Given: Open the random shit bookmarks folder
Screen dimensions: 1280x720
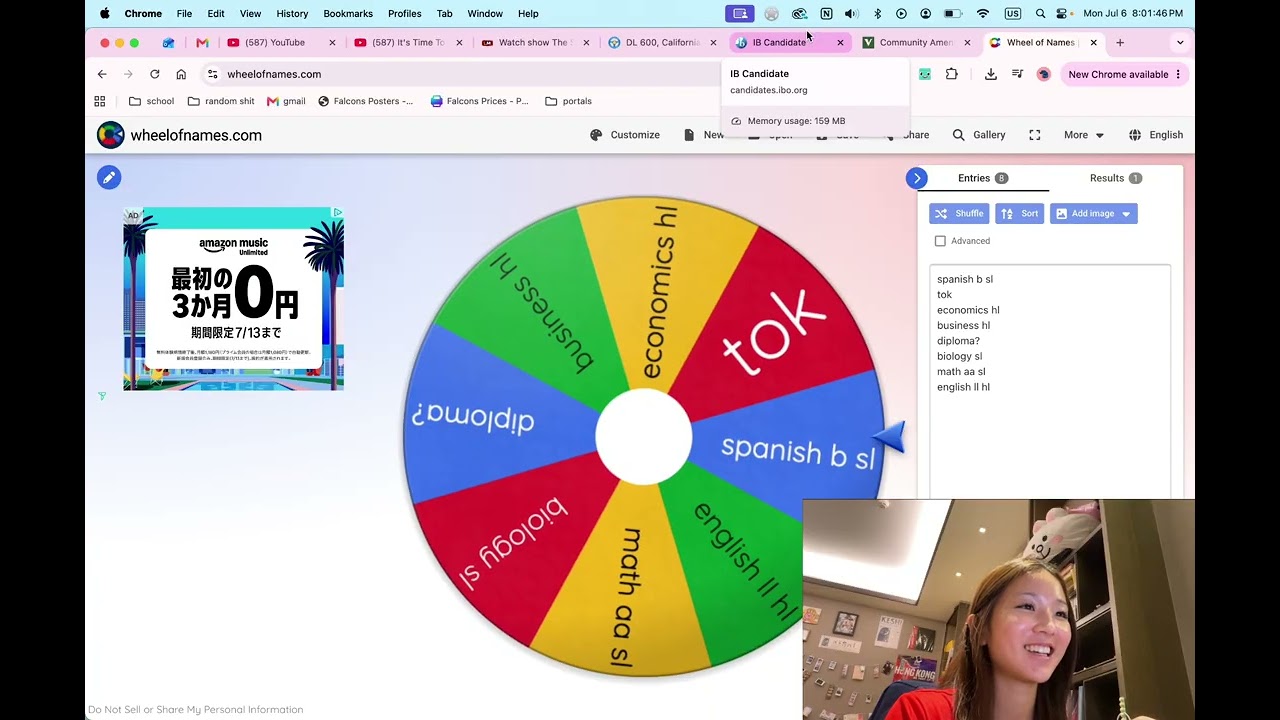Looking at the screenshot, I should (x=222, y=101).
